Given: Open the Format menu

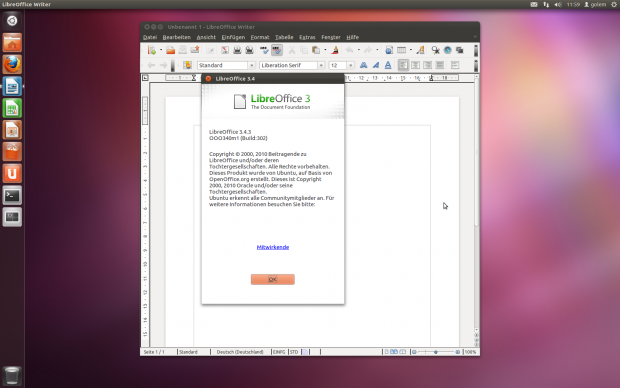Looking at the screenshot, I should pyautogui.click(x=260, y=37).
